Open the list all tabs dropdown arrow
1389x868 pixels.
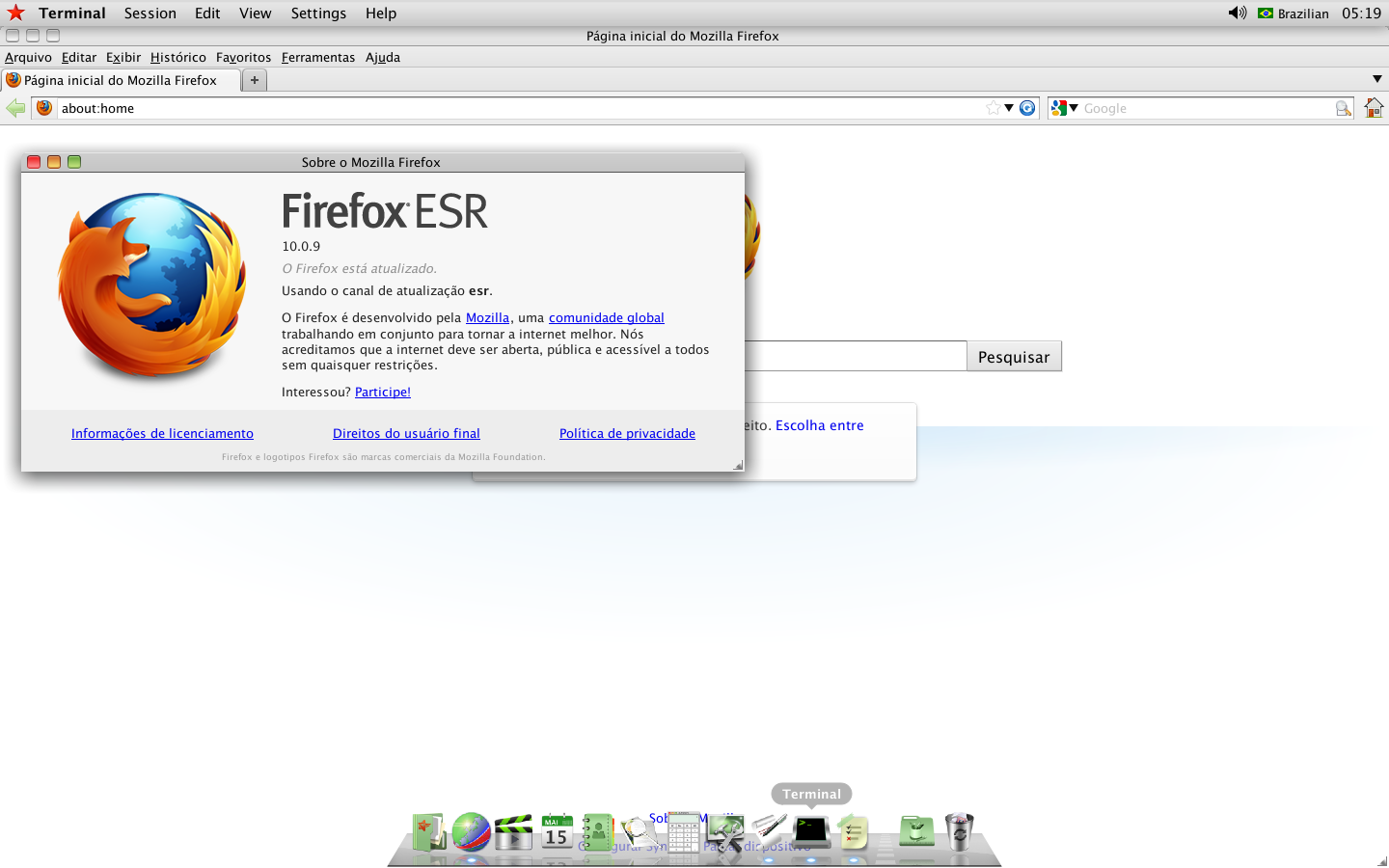tap(1376, 79)
